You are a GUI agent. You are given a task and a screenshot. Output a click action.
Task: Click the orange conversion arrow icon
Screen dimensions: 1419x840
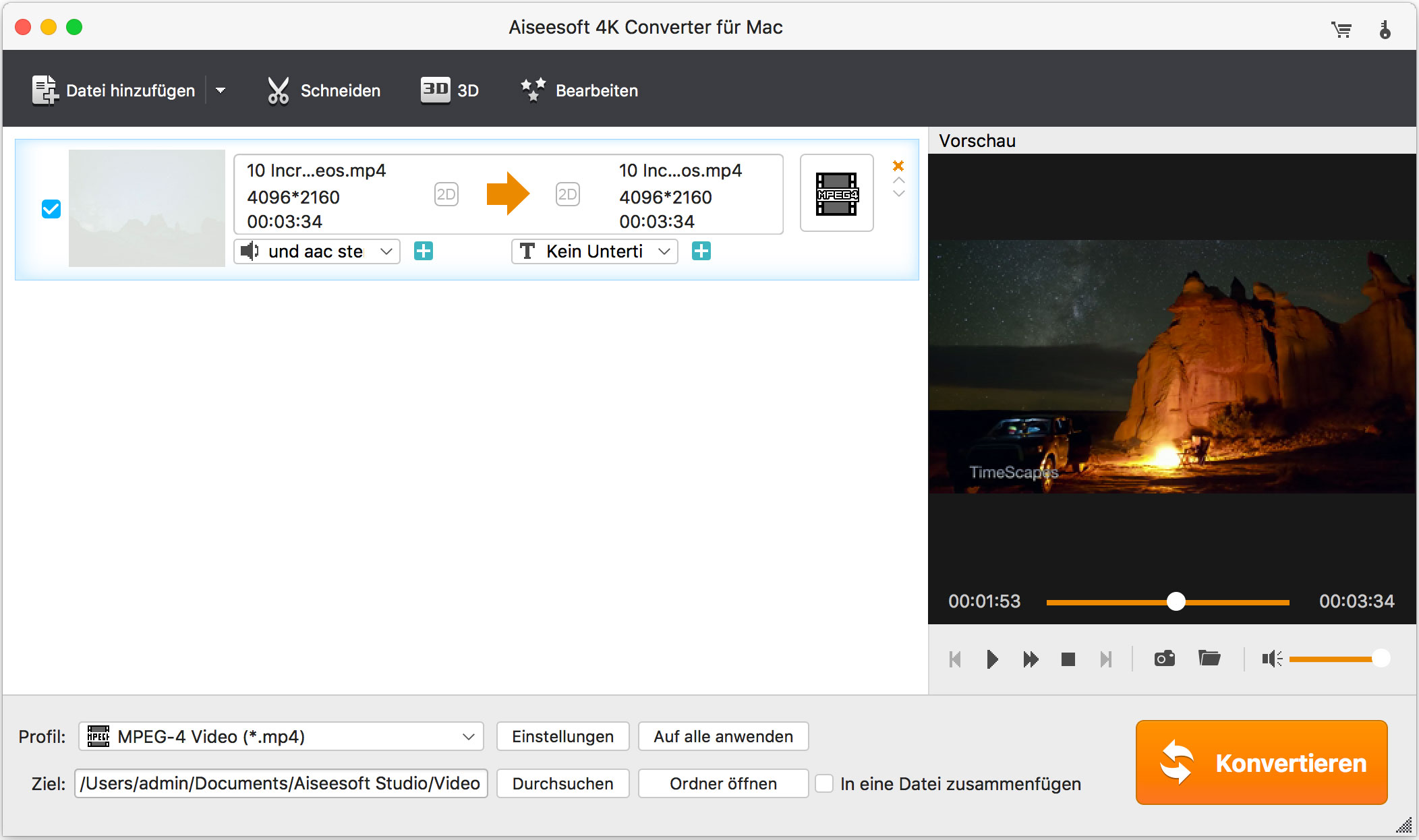click(x=508, y=194)
